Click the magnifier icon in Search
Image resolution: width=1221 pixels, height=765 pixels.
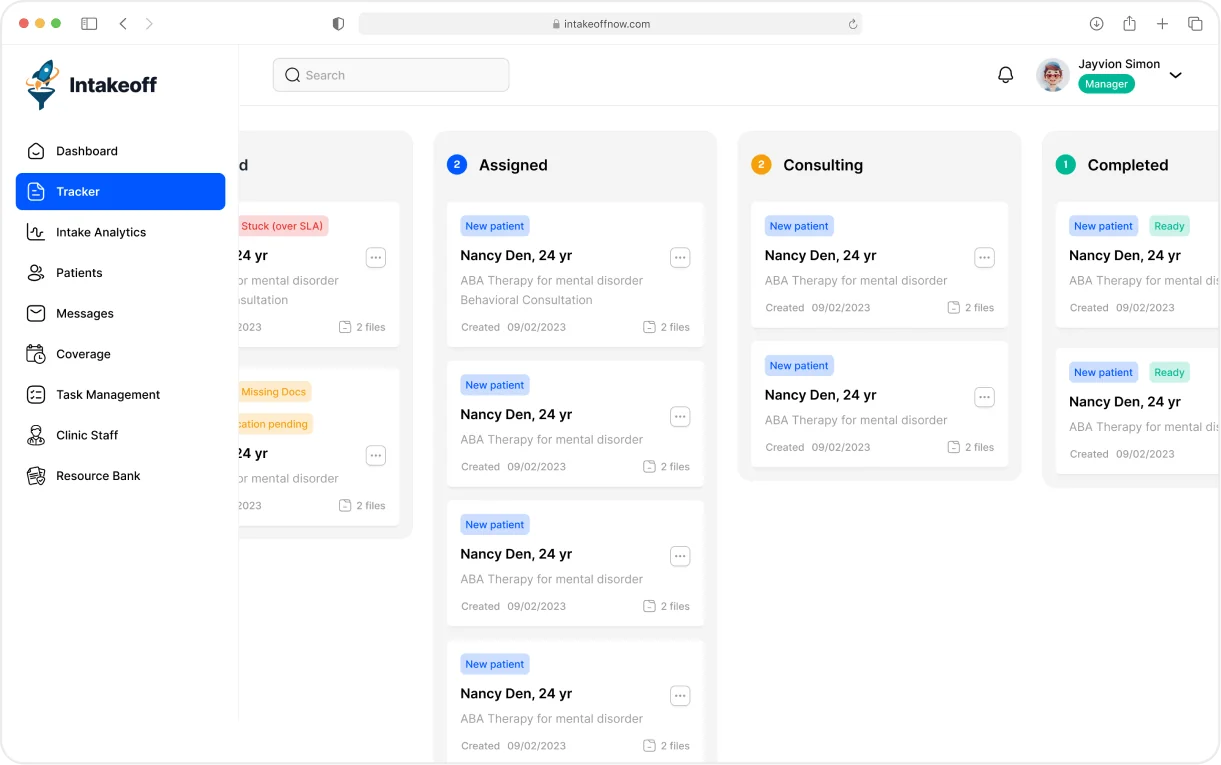tap(292, 75)
